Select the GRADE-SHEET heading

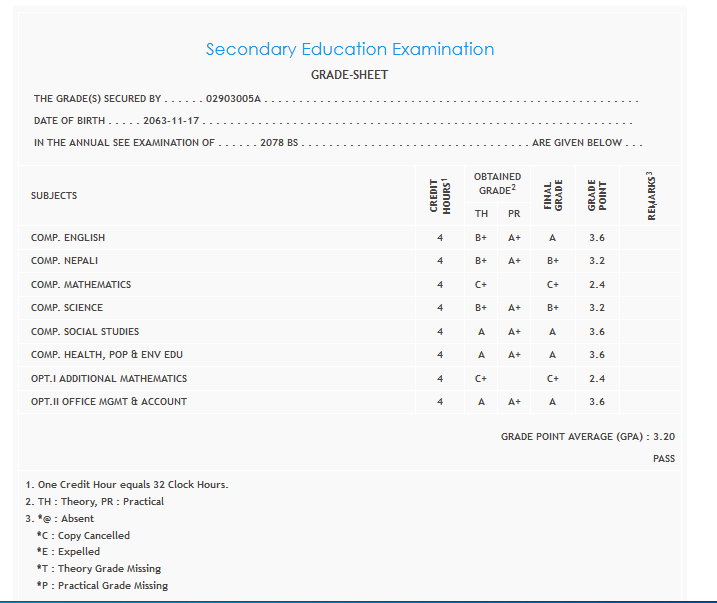tap(349, 75)
